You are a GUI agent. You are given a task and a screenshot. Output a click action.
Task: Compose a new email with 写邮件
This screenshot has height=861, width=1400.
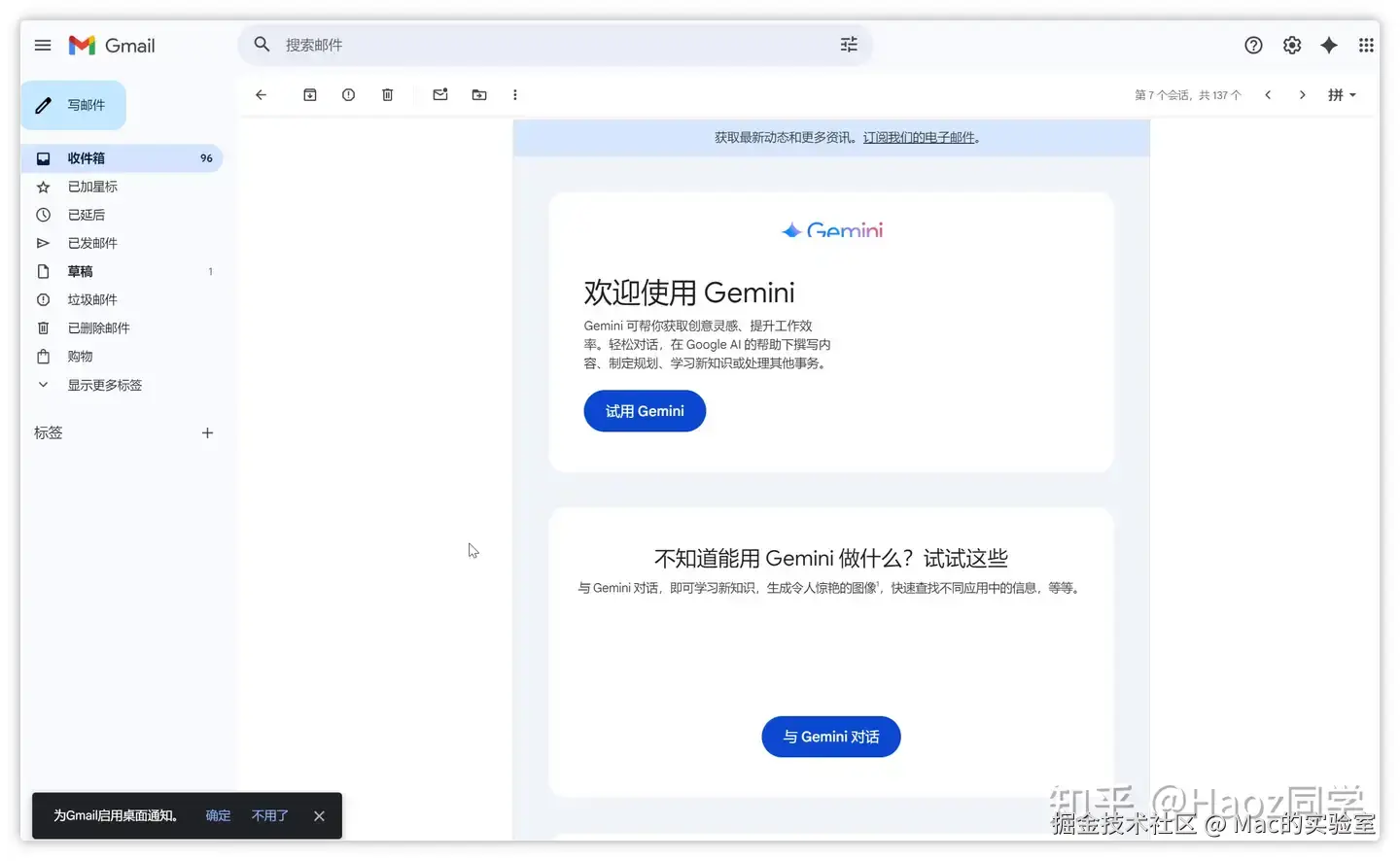click(x=74, y=105)
